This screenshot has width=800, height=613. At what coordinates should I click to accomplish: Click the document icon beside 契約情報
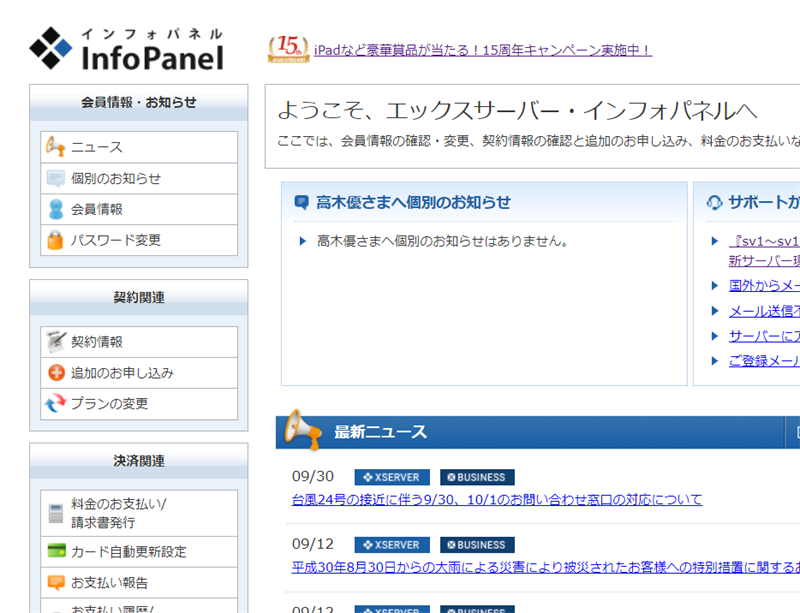coord(55,341)
